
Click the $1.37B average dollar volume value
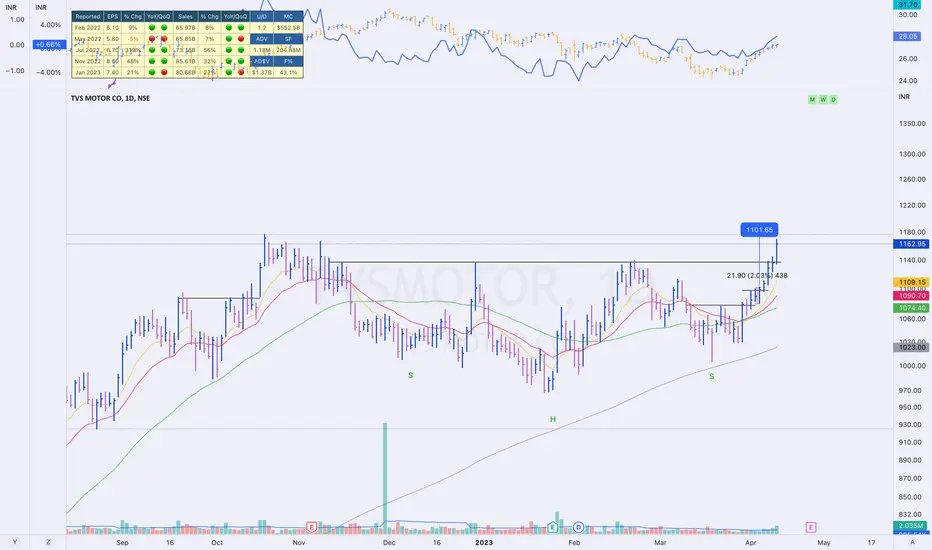click(262, 73)
